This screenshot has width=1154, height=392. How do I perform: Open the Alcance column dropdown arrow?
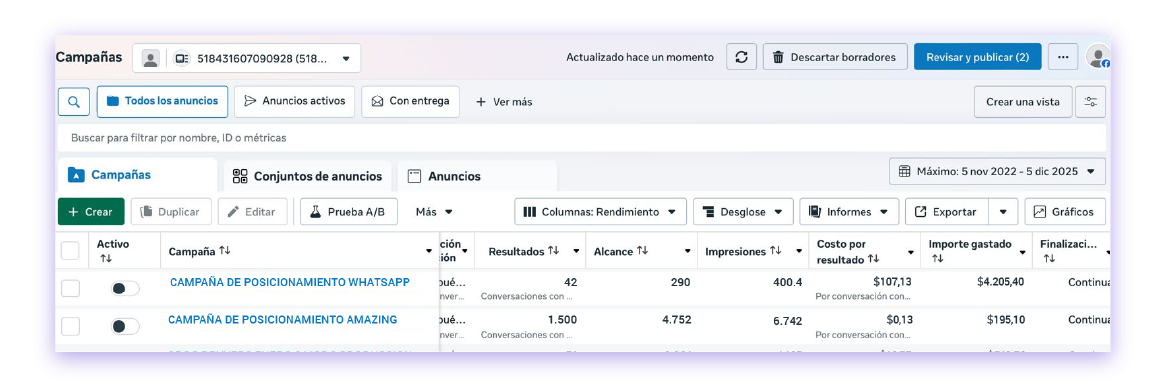pyautogui.click(x=687, y=252)
